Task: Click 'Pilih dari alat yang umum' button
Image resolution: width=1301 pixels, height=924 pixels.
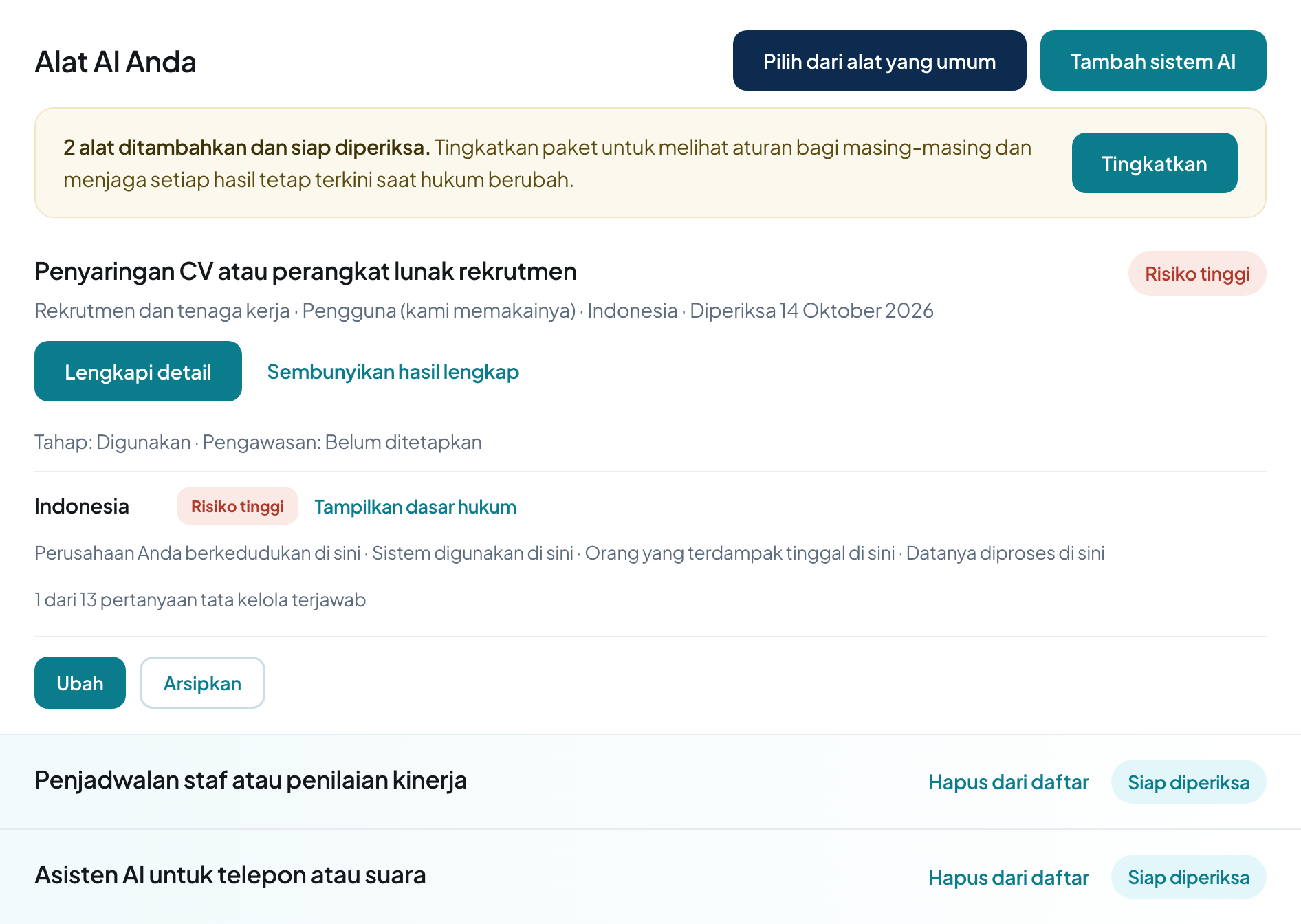Action: tap(879, 60)
